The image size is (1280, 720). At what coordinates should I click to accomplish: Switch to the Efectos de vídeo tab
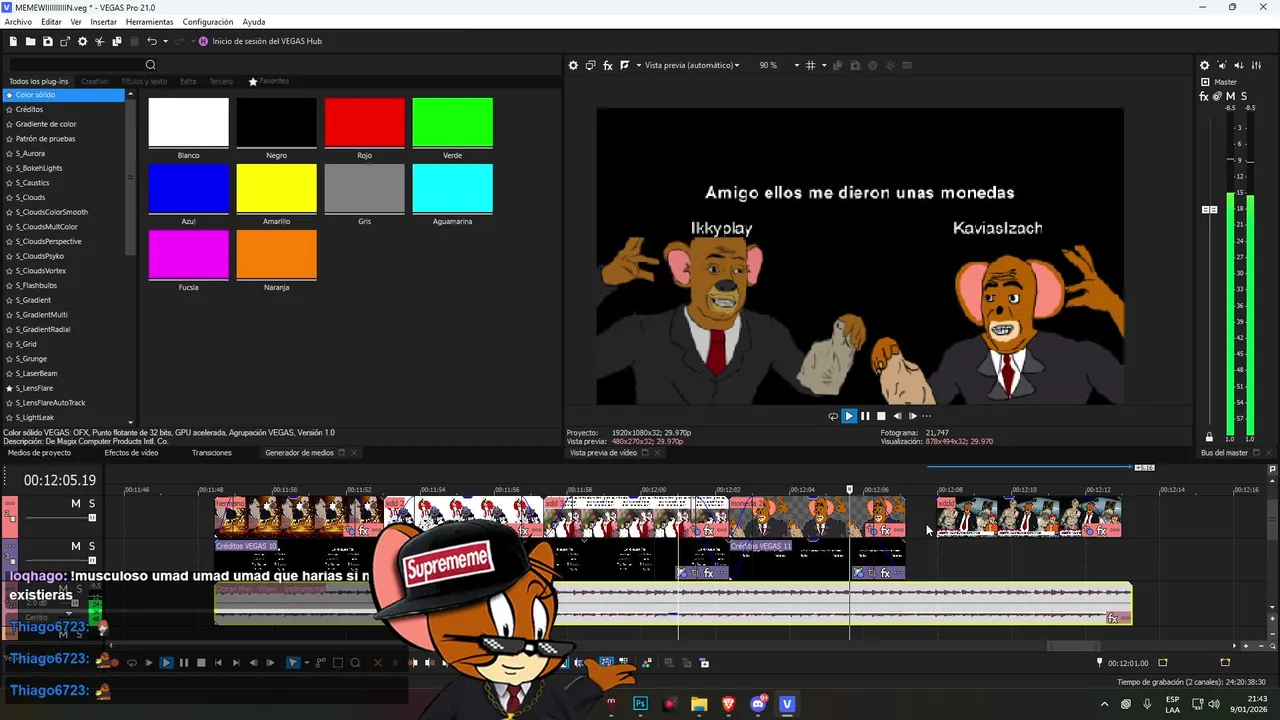pos(131,453)
